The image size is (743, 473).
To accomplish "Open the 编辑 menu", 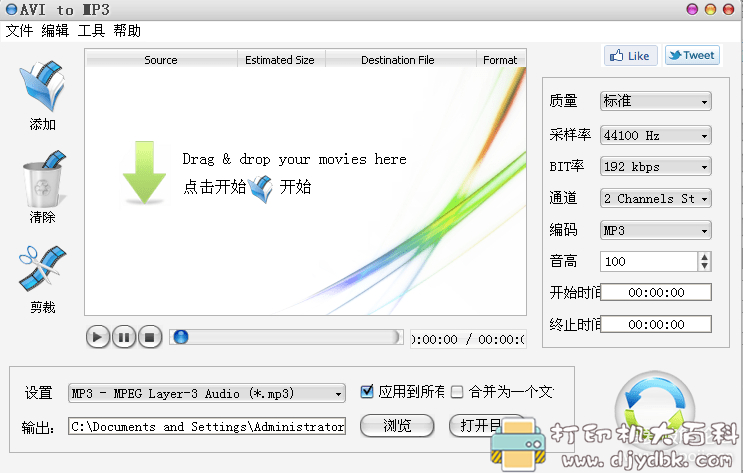I will click(x=55, y=31).
